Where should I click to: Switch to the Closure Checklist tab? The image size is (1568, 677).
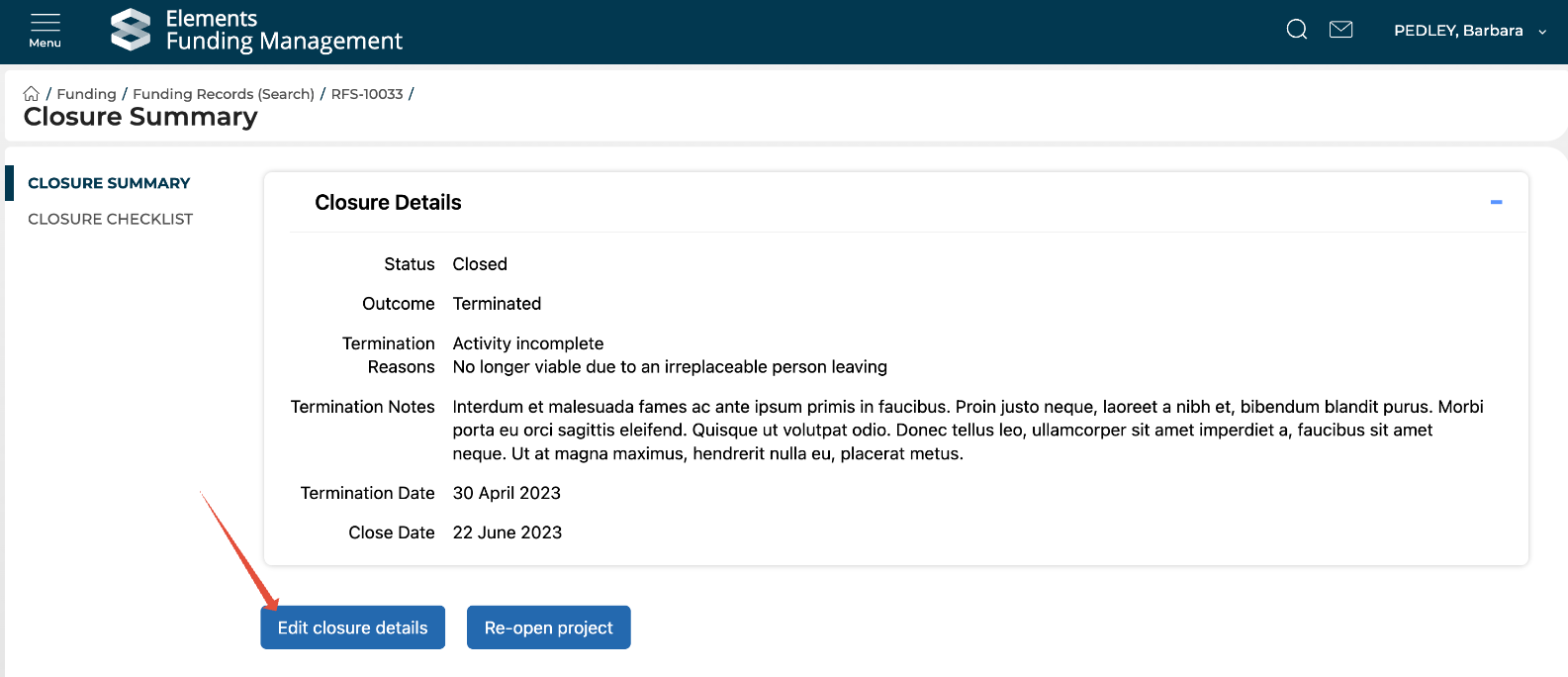point(110,219)
